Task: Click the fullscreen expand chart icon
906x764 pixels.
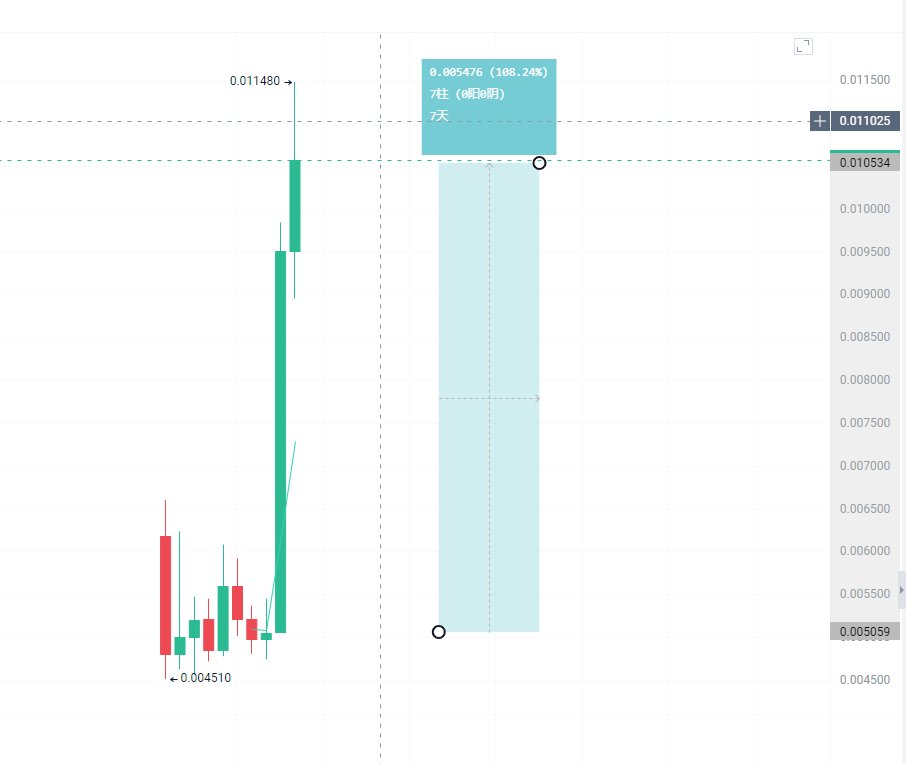Action: click(x=803, y=46)
